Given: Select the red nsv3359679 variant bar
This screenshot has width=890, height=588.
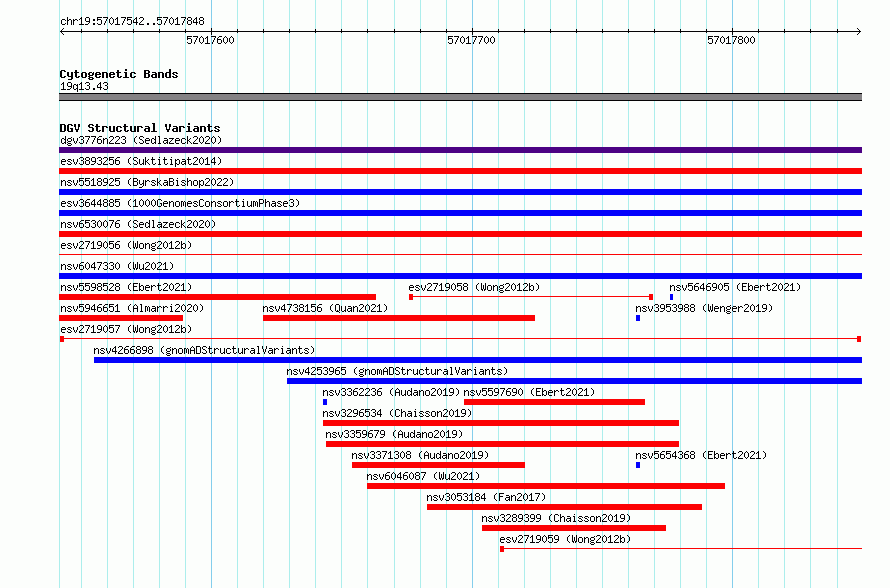Looking at the screenshot, I should coord(502,444).
